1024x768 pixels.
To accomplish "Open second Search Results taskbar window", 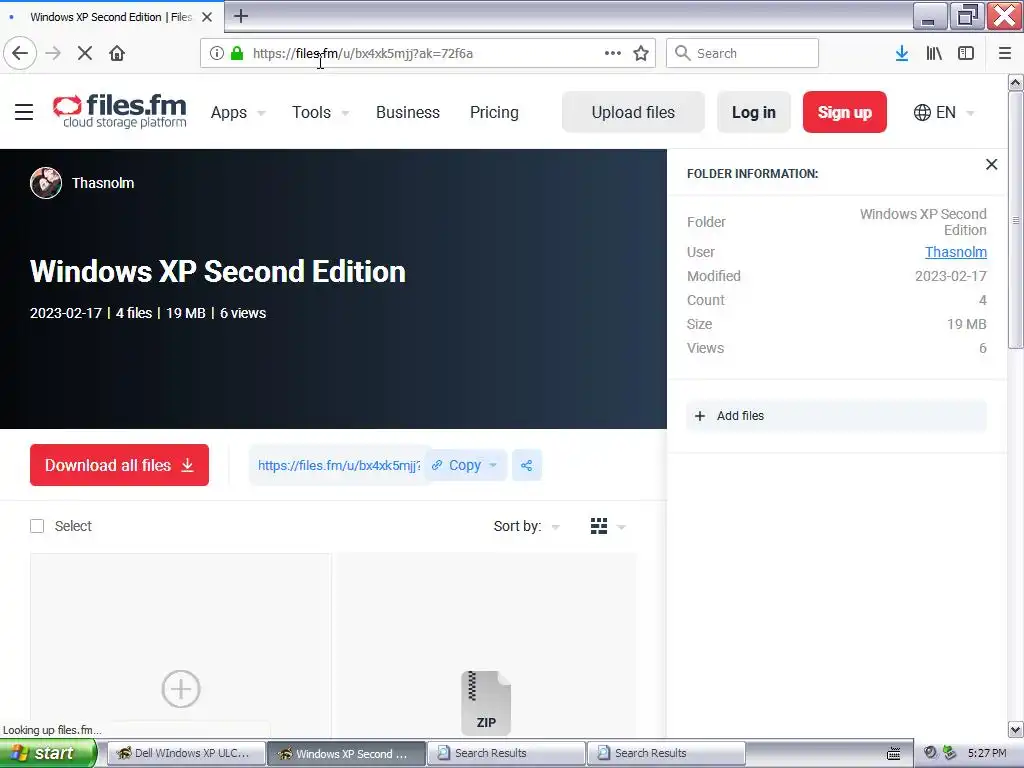I will tap(666, 753).
